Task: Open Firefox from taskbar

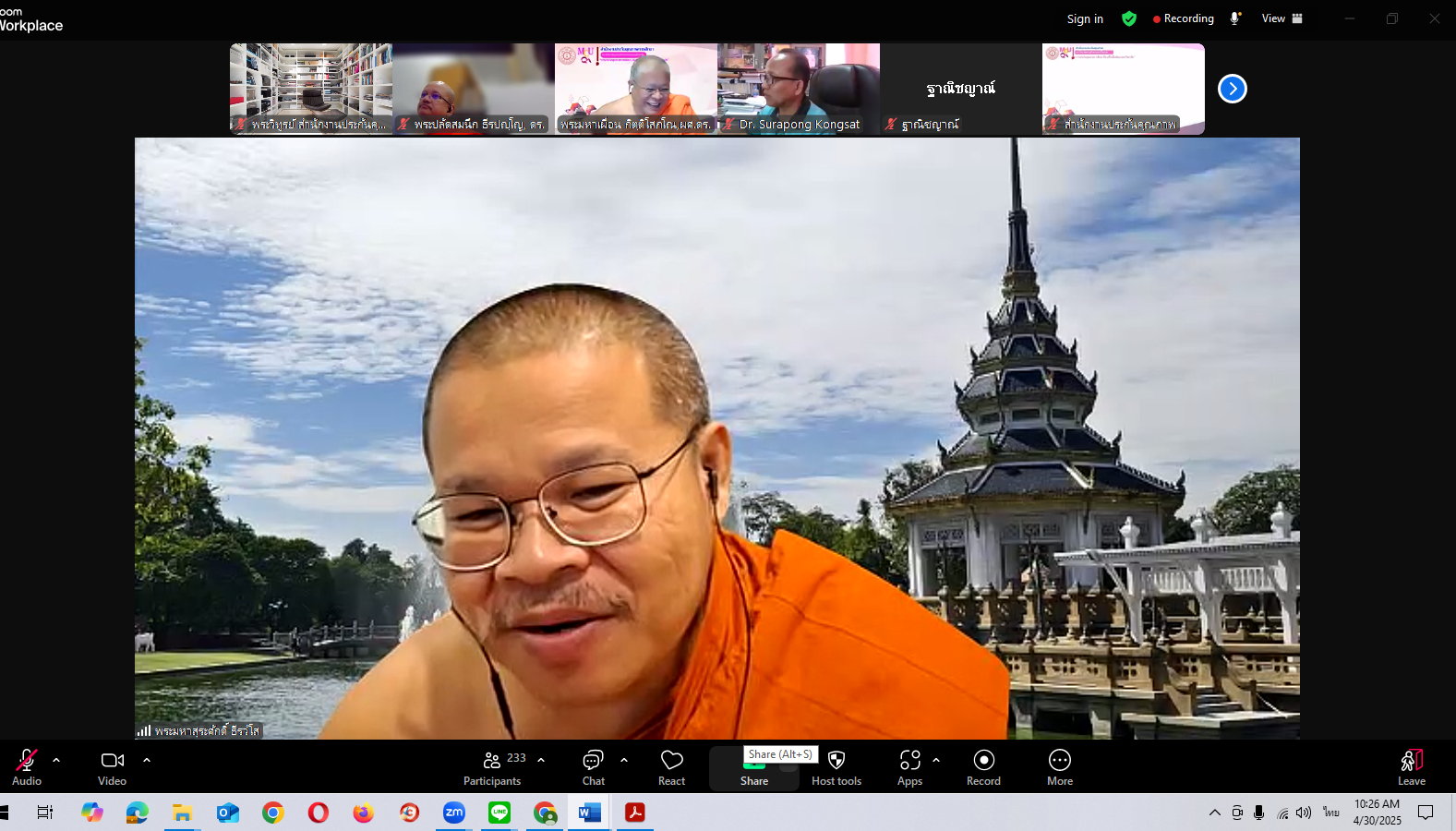Action: point(364,813)
